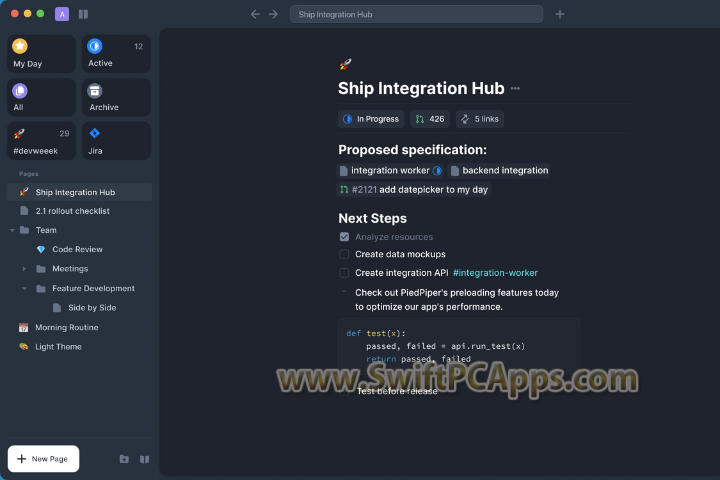Collapse the Team folder arrow
This screenshot has width=720, height=480.
click(x=12, y=230)
